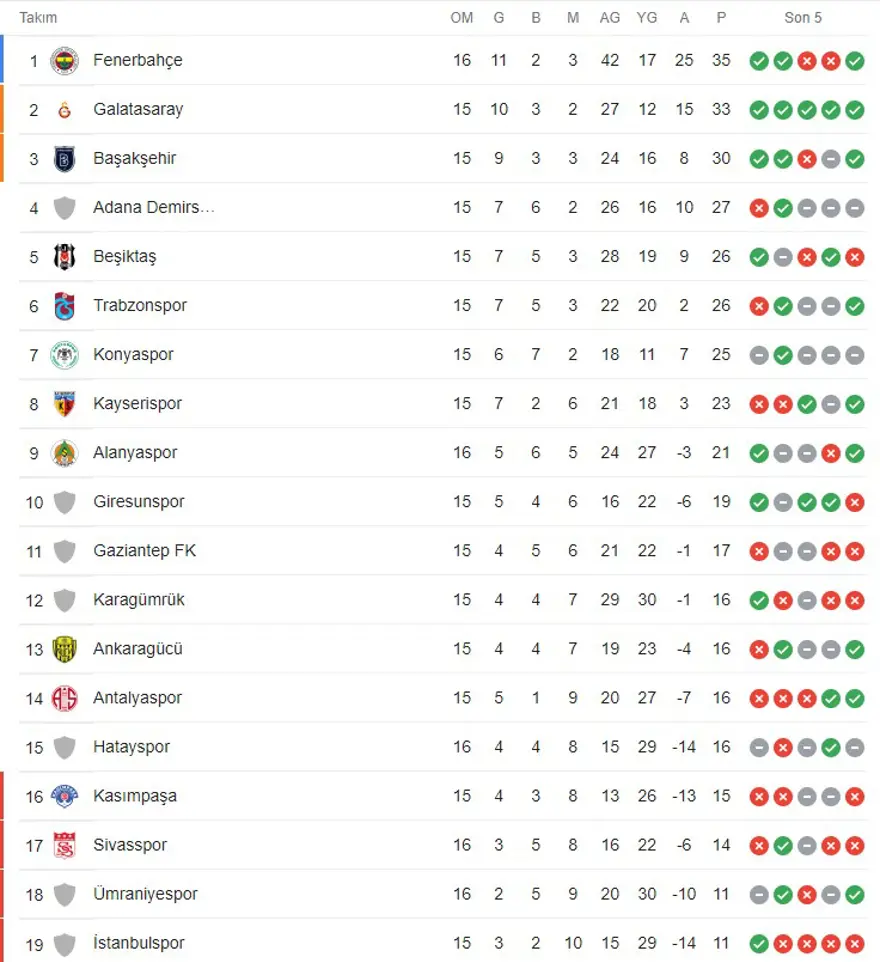Image resolution: width=880 pixels, height=962 pixels.
Task: Click the Alanyaspor club logo
Action: pyautogui.click(x=65, y=452)
